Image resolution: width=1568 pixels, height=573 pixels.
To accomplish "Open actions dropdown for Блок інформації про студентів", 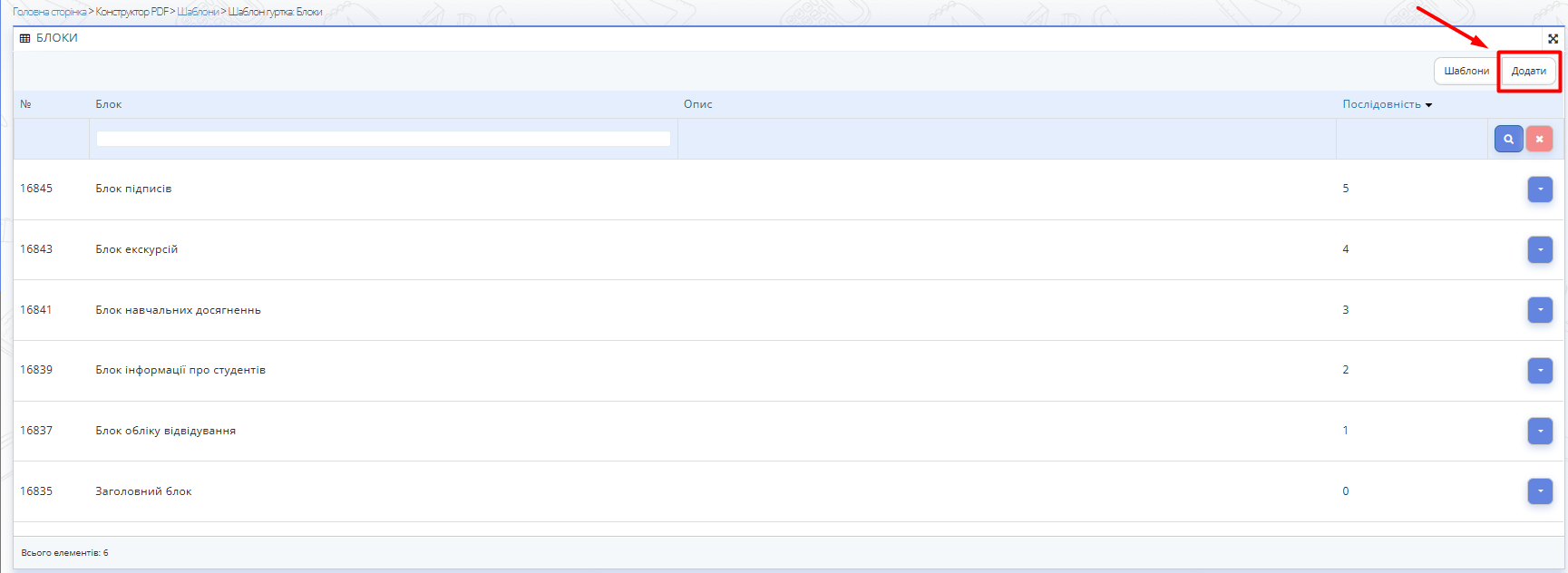I will coord(1540,370).
